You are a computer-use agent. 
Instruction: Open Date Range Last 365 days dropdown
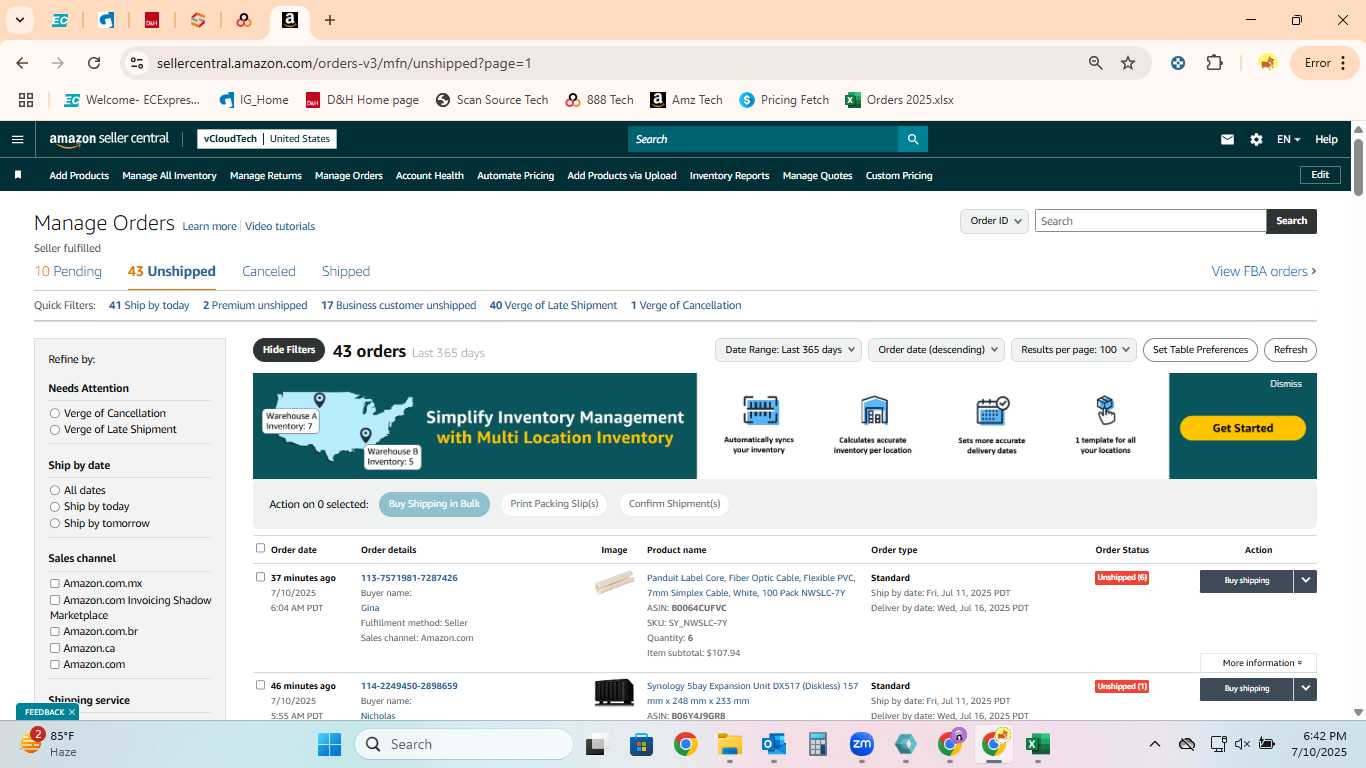(x=789, y=350)
